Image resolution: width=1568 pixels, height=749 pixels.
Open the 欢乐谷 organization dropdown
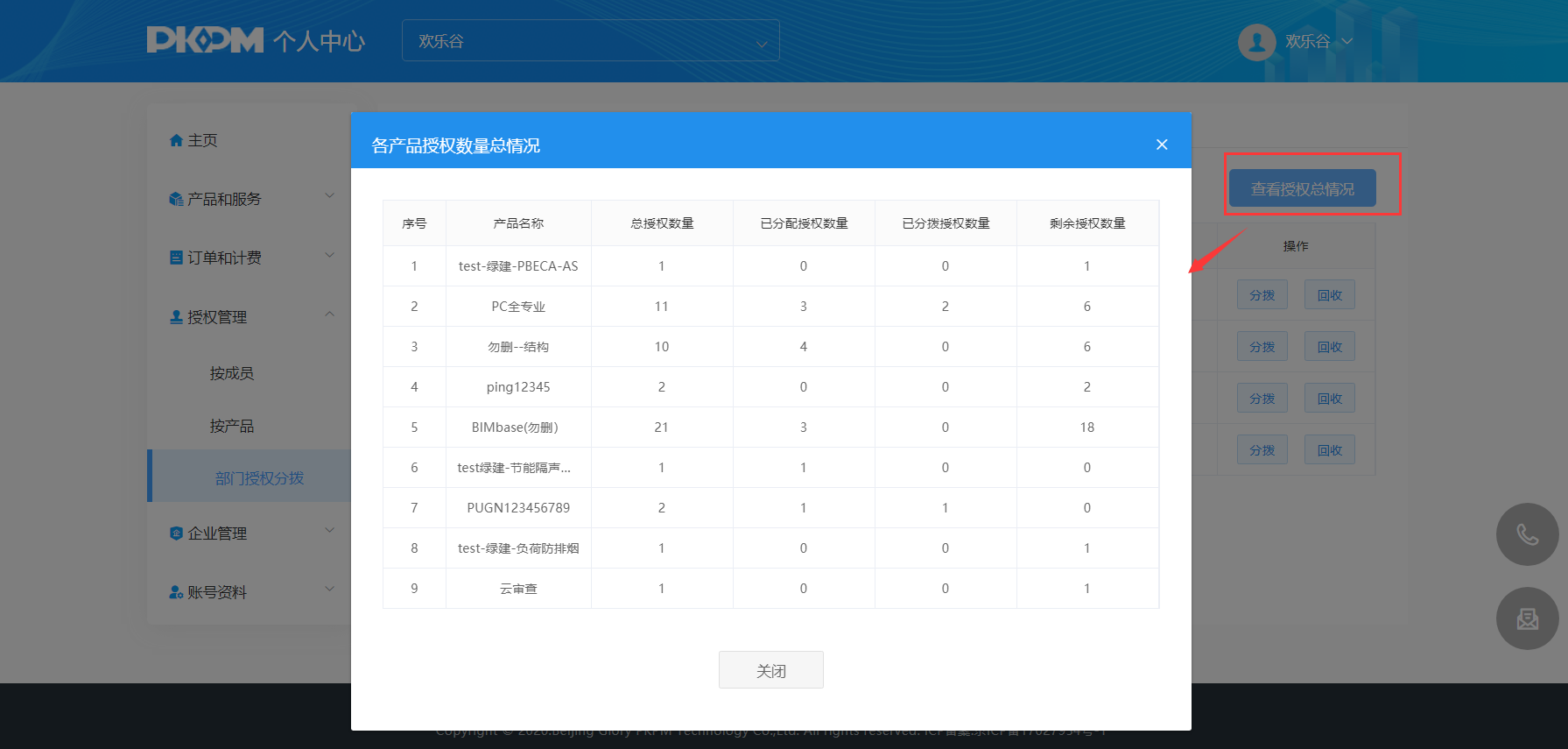tap(590, 41)
